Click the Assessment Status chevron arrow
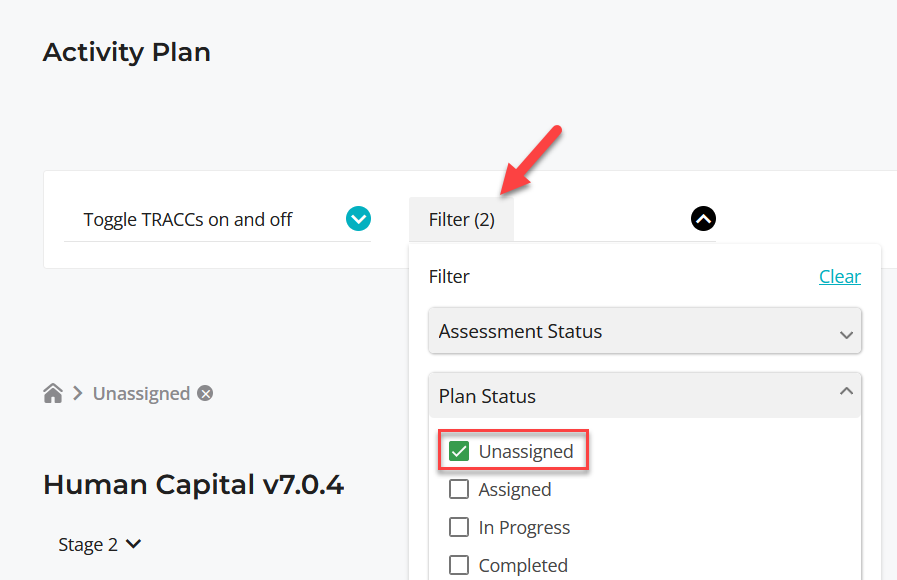The image size is (897, 580). (846, 335)
